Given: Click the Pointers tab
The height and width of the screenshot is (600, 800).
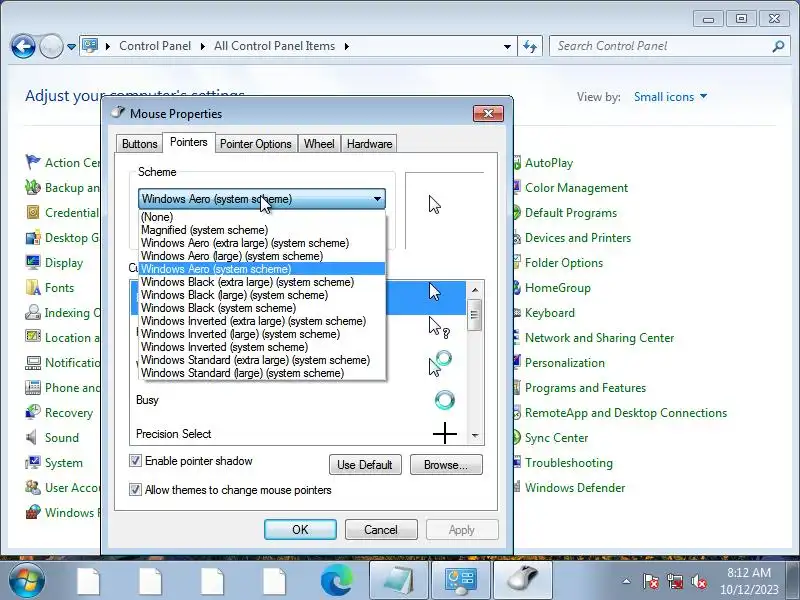Looking at the screenshot, I should click(189, 142).
